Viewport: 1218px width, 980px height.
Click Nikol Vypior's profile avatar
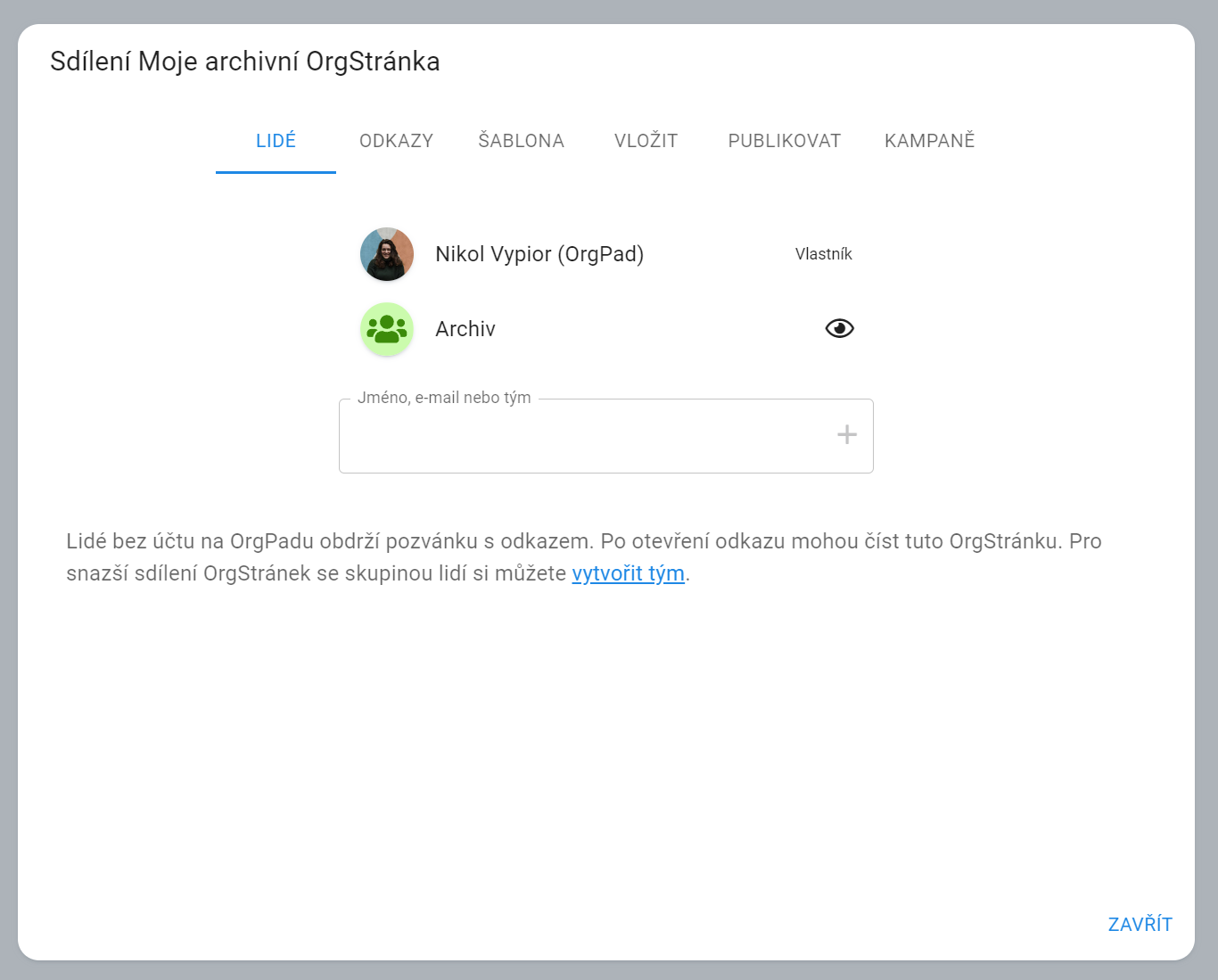pyautogui.click(x=387, y=254)
